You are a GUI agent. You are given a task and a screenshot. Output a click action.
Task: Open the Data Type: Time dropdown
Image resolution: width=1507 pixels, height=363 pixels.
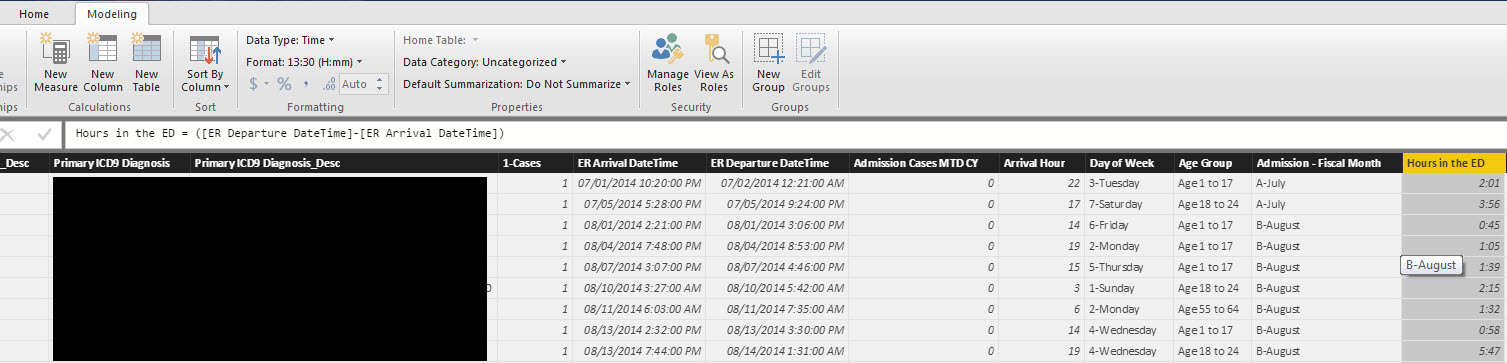coord(291,40)
